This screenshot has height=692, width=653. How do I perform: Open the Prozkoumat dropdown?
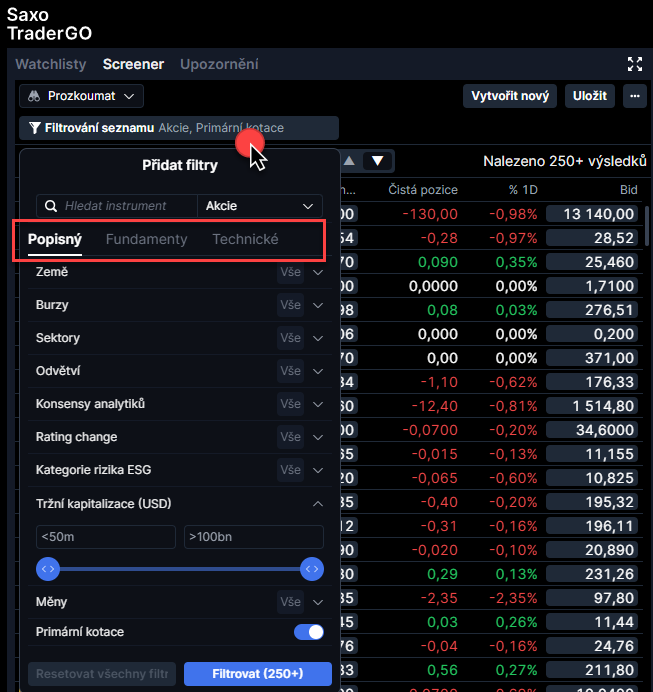(x=81, y=96)
